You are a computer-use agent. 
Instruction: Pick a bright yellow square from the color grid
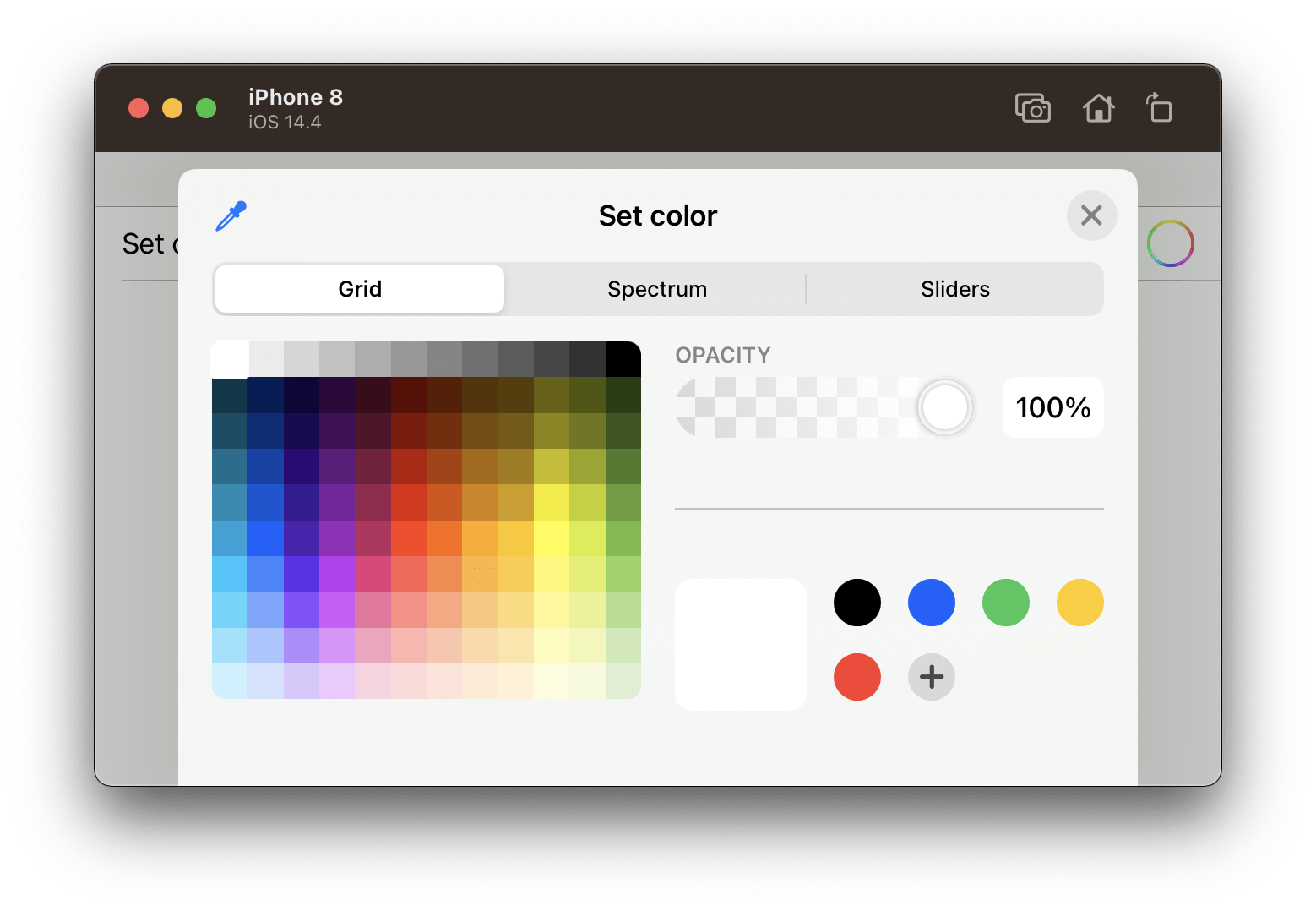[553, 537]
